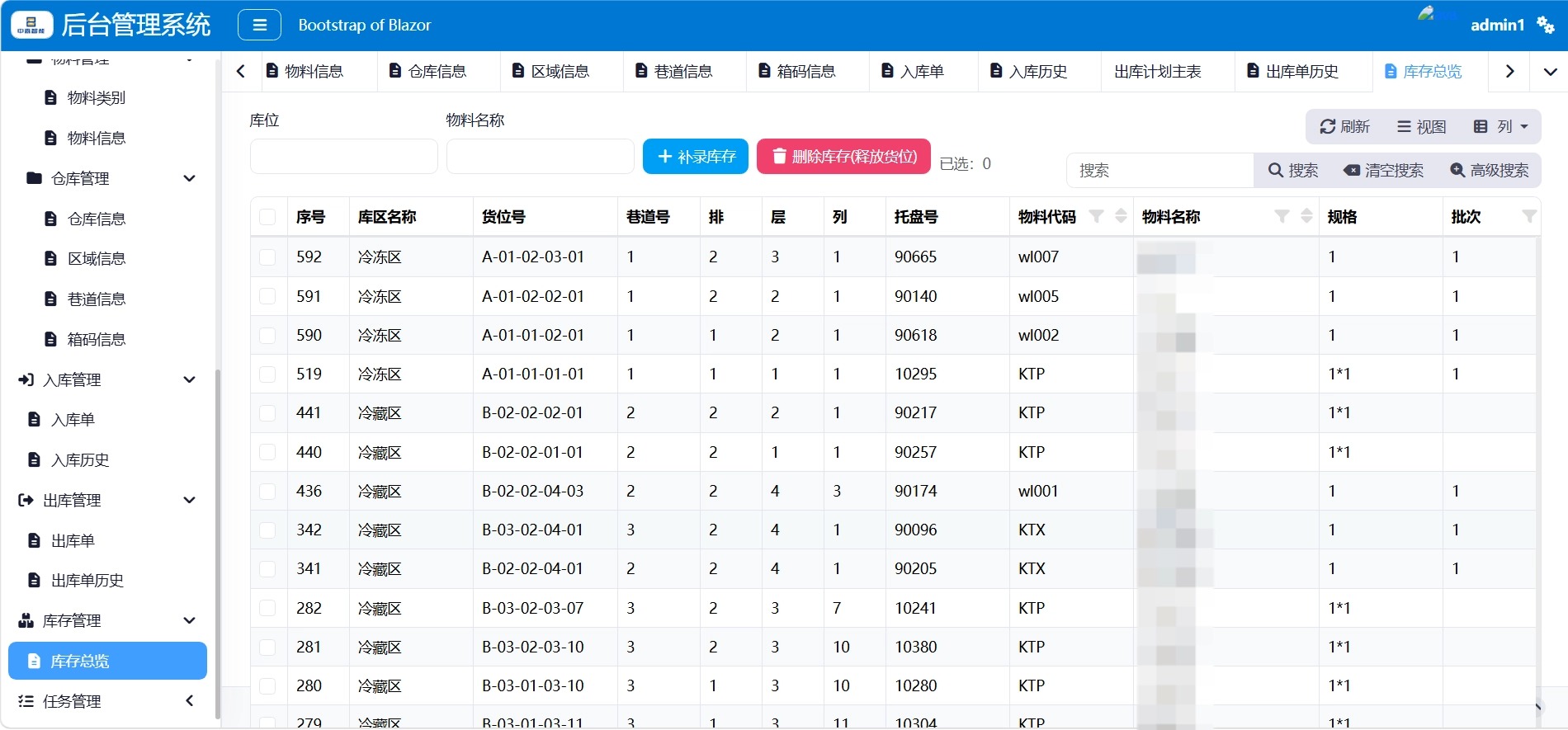Switch to the 区域信息 tab
The width and height of the screenshot is (1568, 730).
point(560,72)
